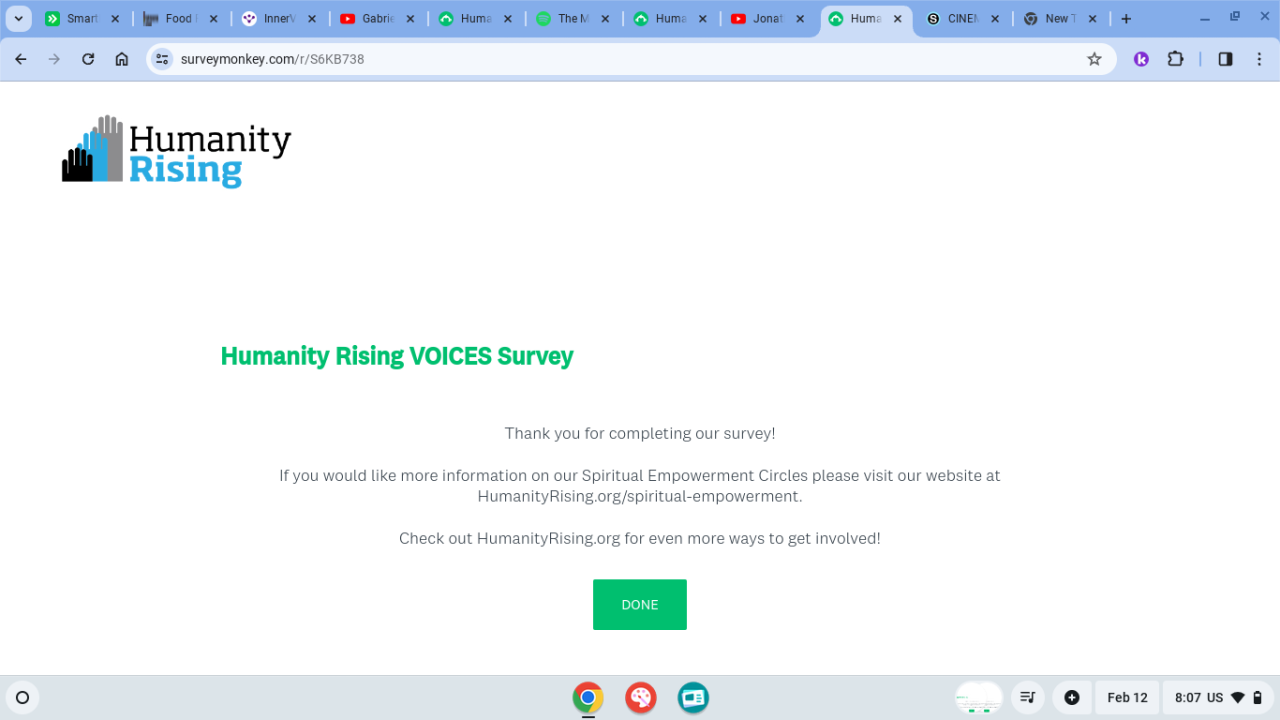Screen dimensions: 1280x720
Task: Expand the tab search dropdown arrow
Action: coord(18,18)
